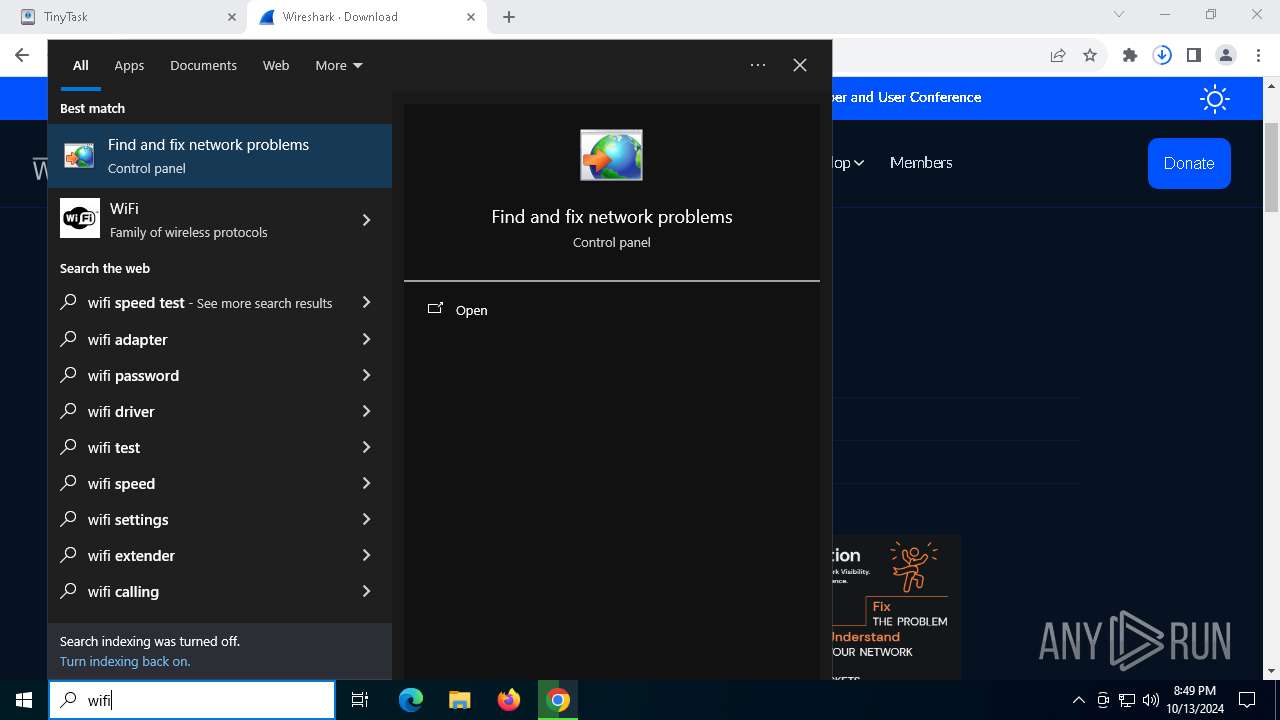
Task: Open Chrome three-dot menu
Action: [1258, 56]
